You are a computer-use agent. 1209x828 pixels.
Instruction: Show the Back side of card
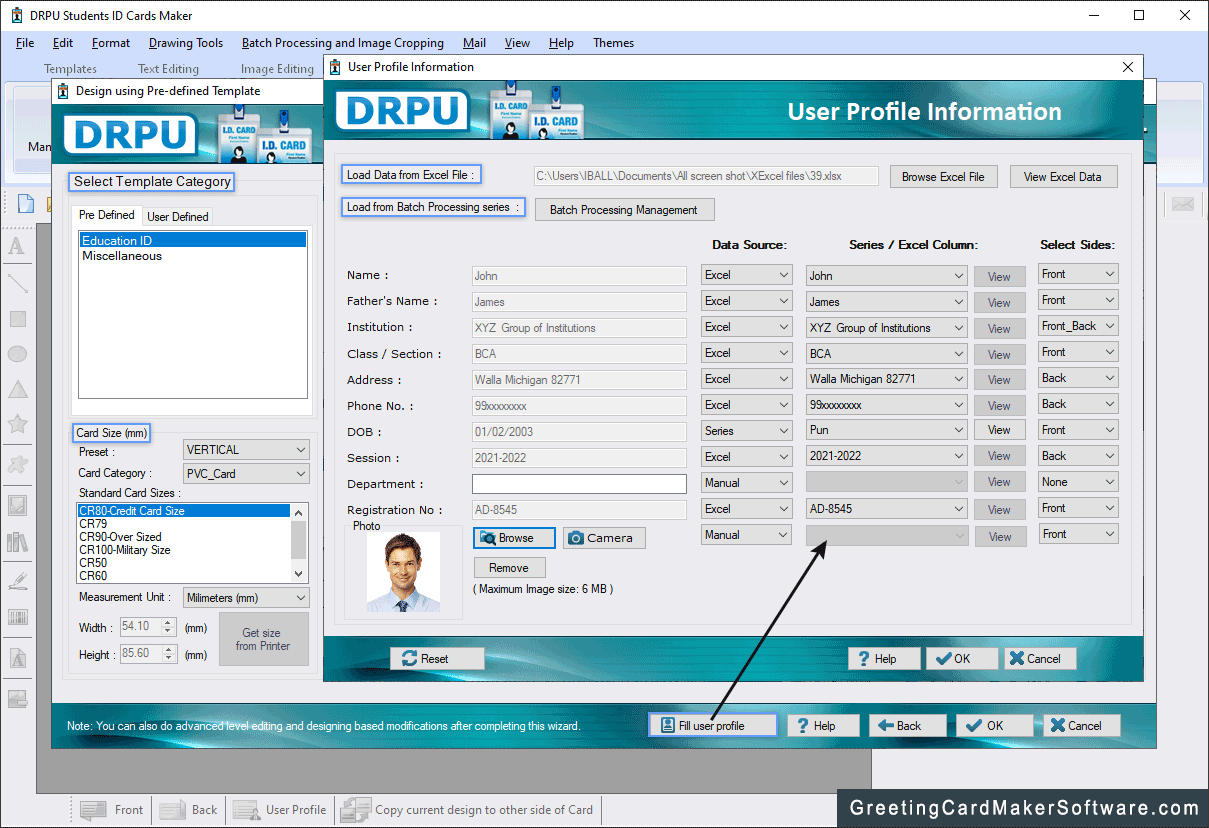[x=189, y=810]
